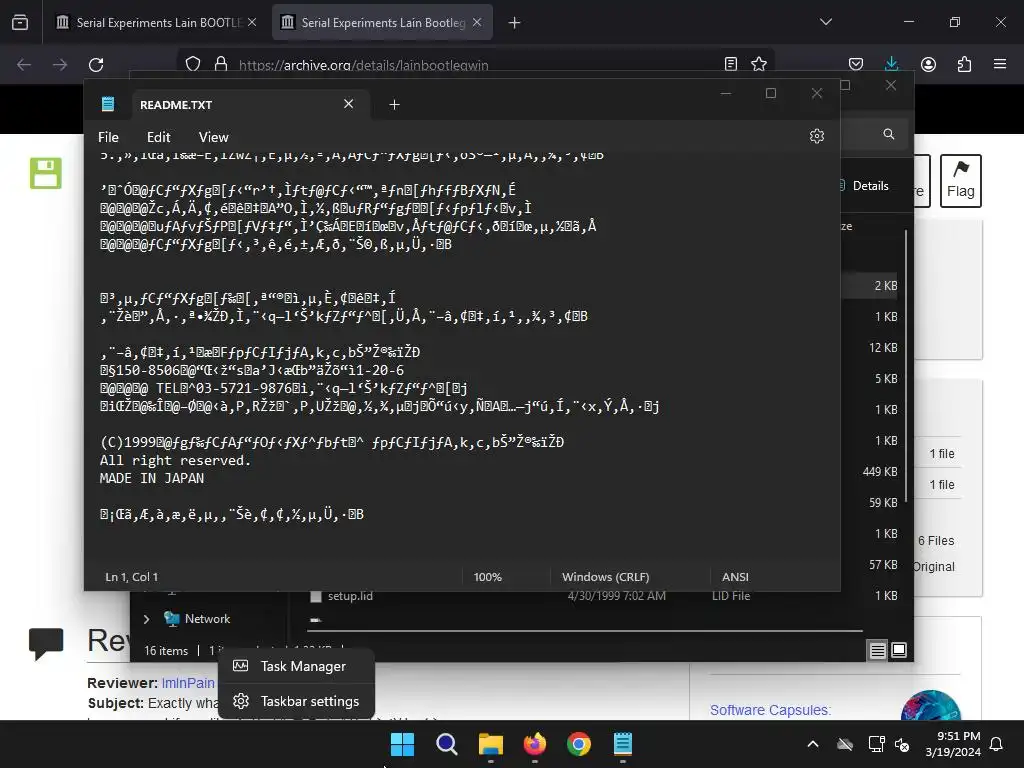Open Firefox downloads panel
Image resolution: width=1024 pixels, height=768 pixels.
(x=891, y=63)
